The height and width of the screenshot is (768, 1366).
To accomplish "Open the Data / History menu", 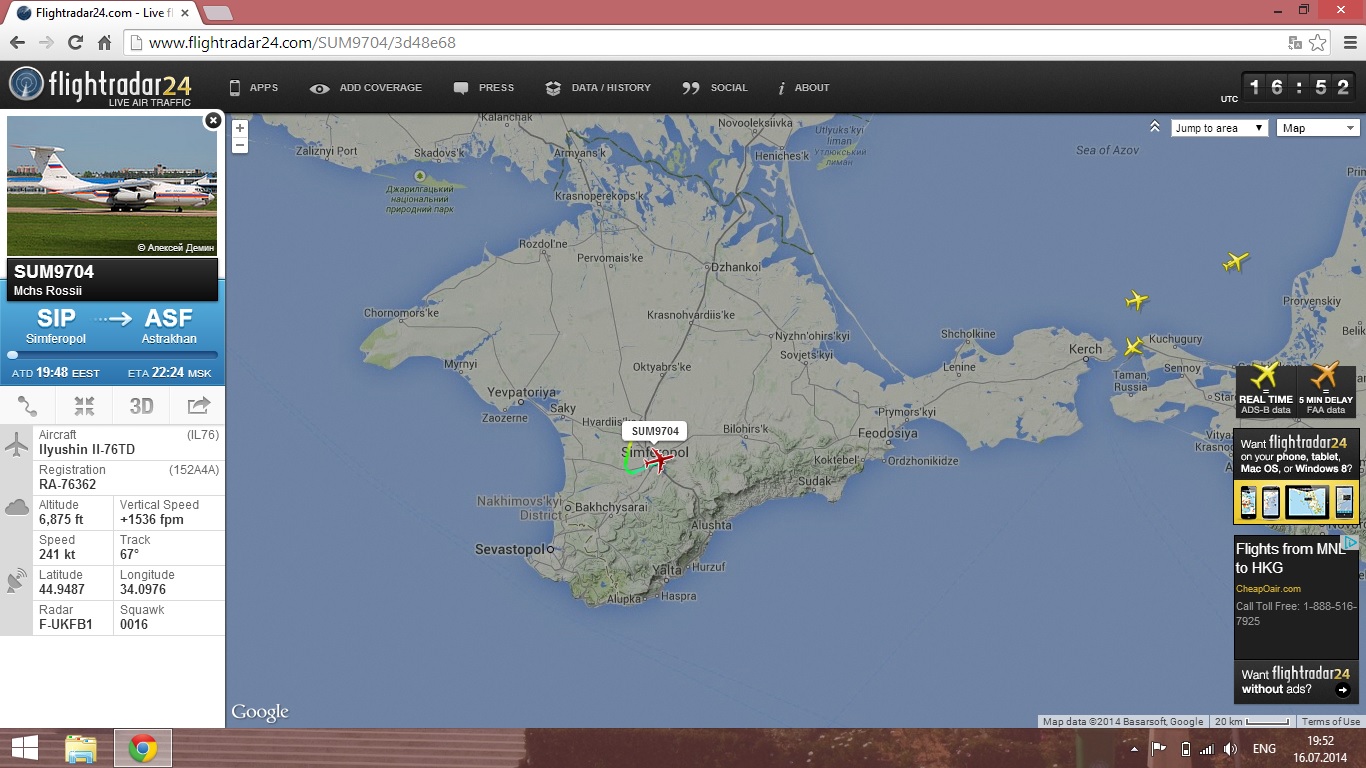I will click(598, 88).
